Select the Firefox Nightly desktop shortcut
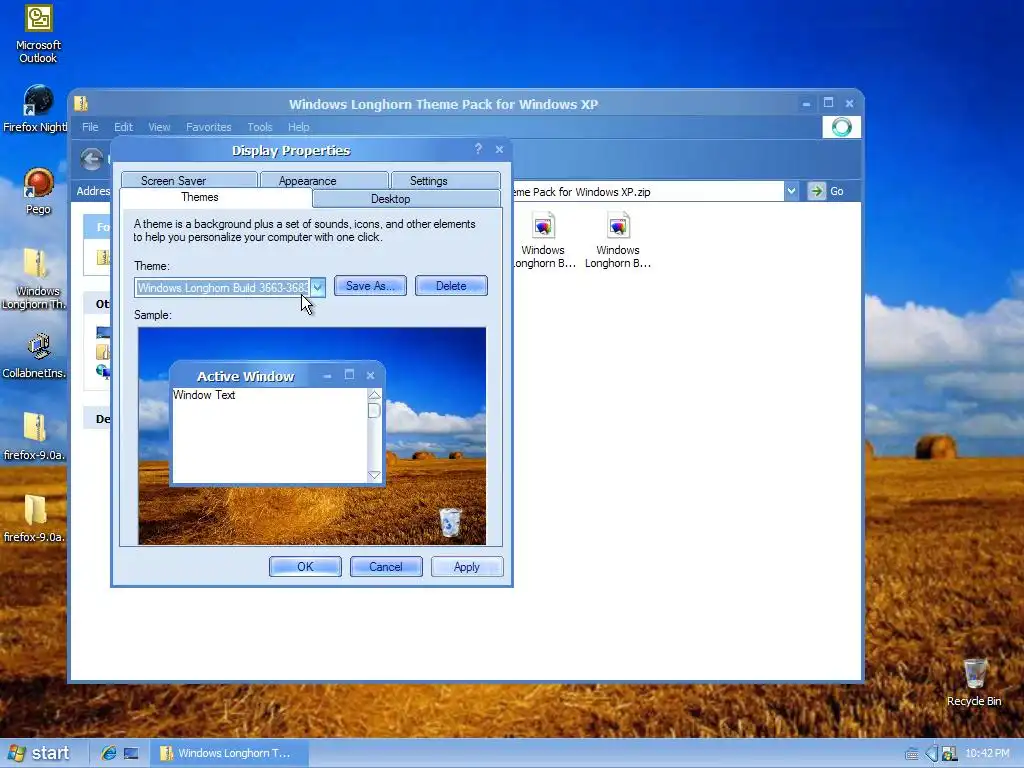This screenshot has width=1024, height=768. pyautogui.click(x=36, y=109)
